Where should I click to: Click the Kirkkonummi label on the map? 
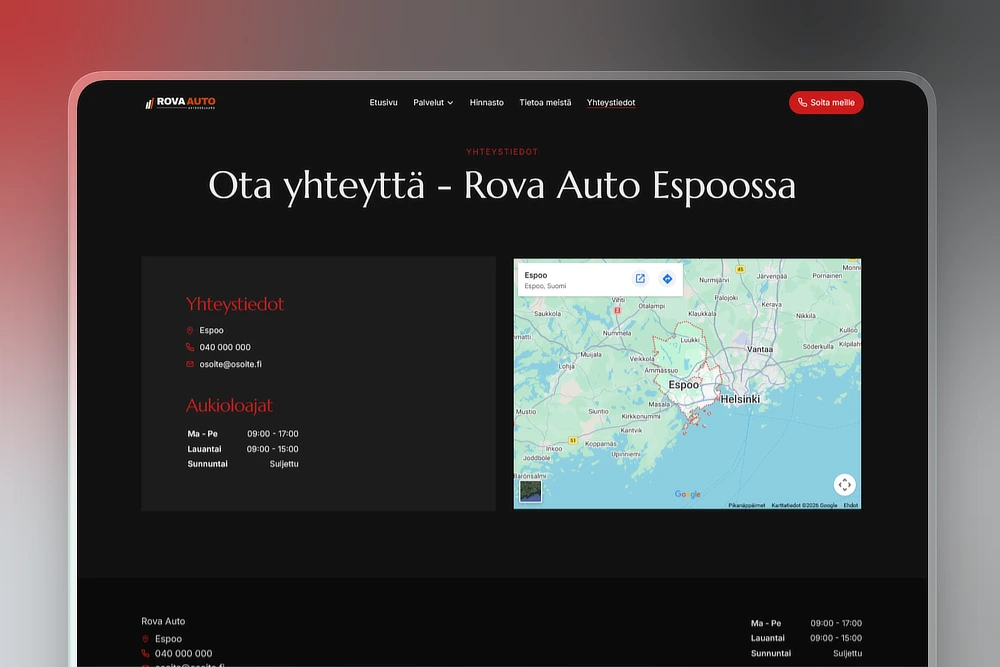coord(641,416)
